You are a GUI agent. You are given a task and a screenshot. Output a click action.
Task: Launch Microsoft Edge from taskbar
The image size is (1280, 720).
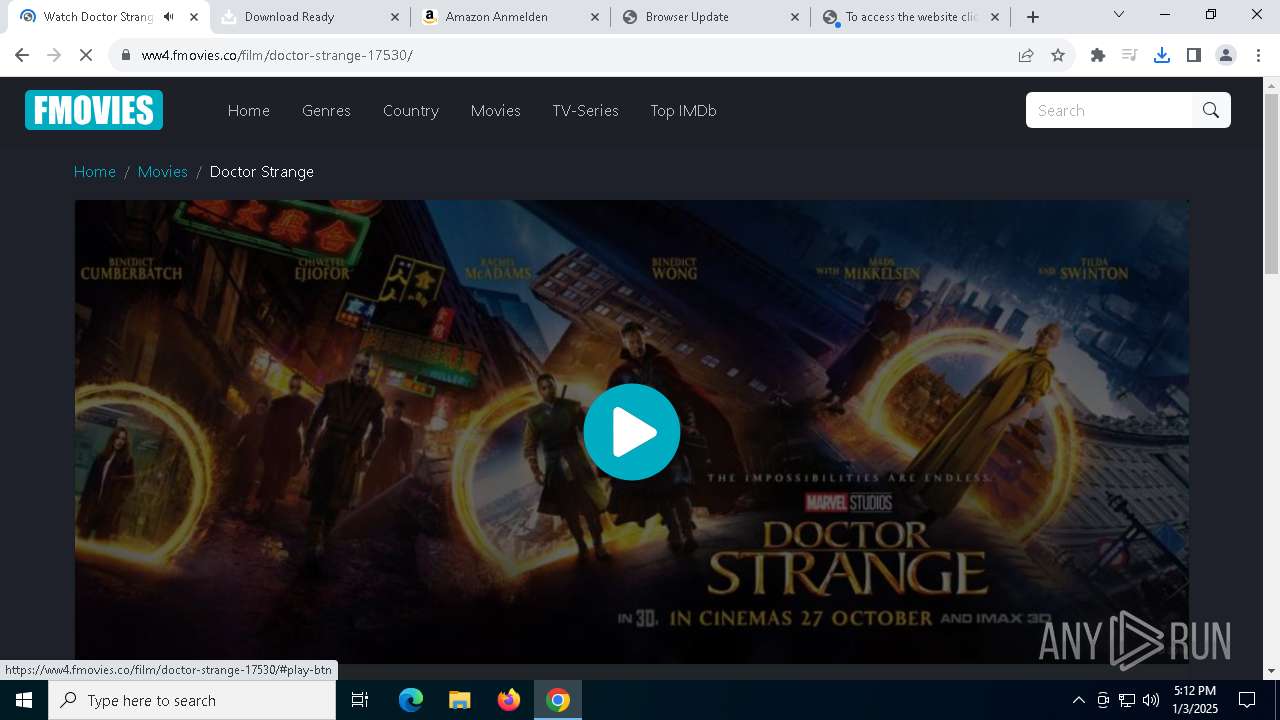coord(411,700)
